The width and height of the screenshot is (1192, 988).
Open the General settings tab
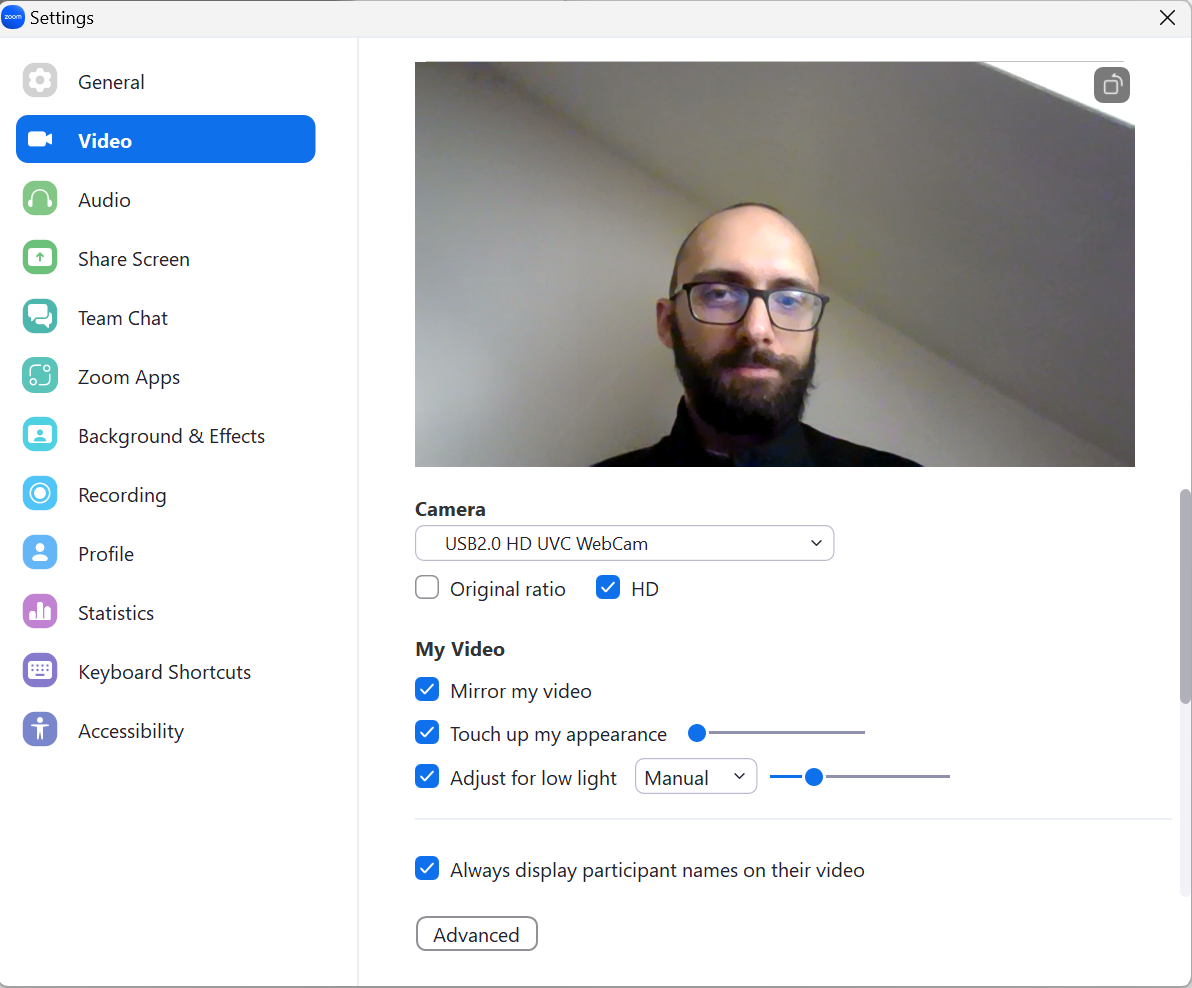click(x=166, y=81)
